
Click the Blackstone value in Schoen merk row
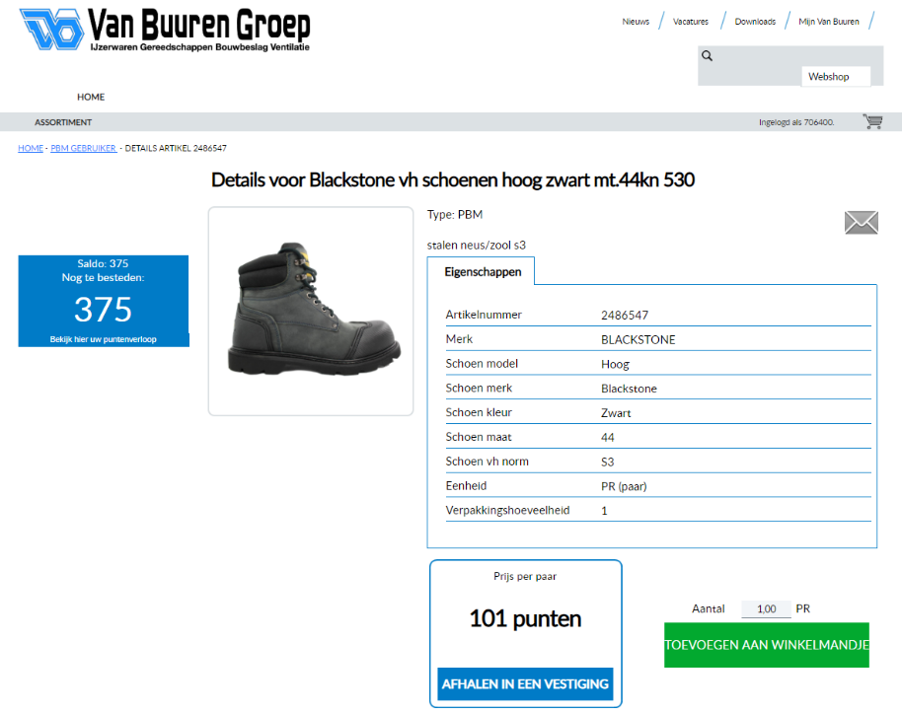(629, 389)
